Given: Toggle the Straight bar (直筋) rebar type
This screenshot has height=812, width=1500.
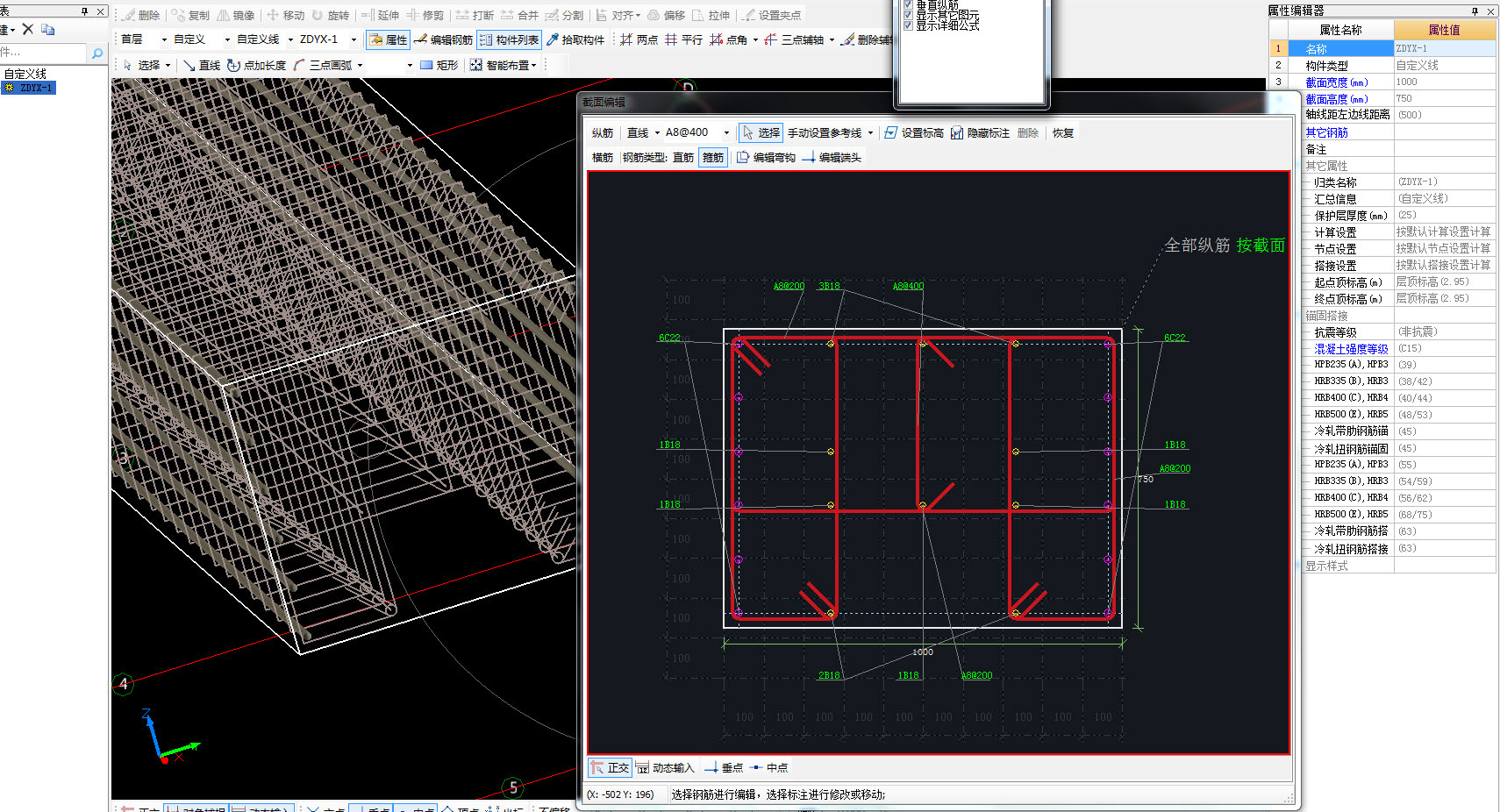Looking at the screenshot, I should [683, 157].
